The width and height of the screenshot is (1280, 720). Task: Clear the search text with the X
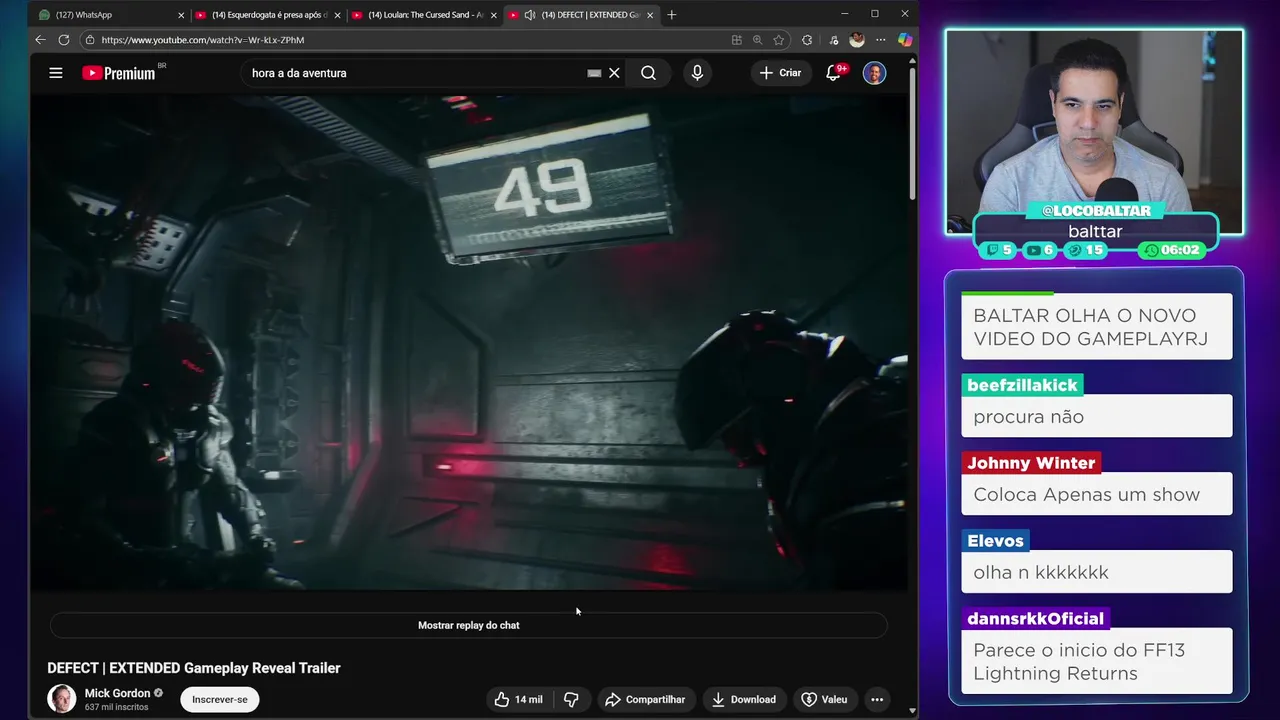614,73
